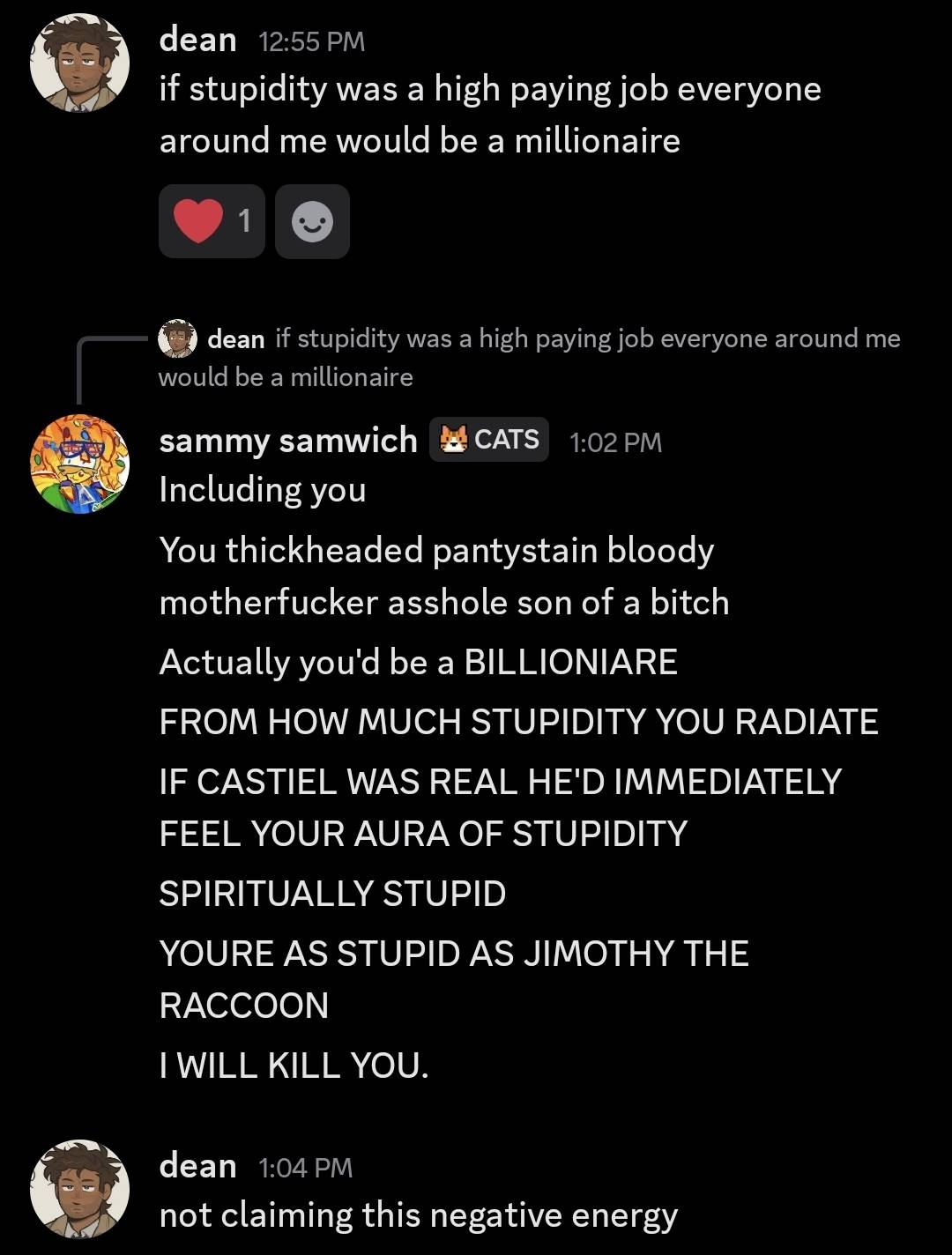
Task: Click the red heart reaction with count 1
Action: coord(212,221)
